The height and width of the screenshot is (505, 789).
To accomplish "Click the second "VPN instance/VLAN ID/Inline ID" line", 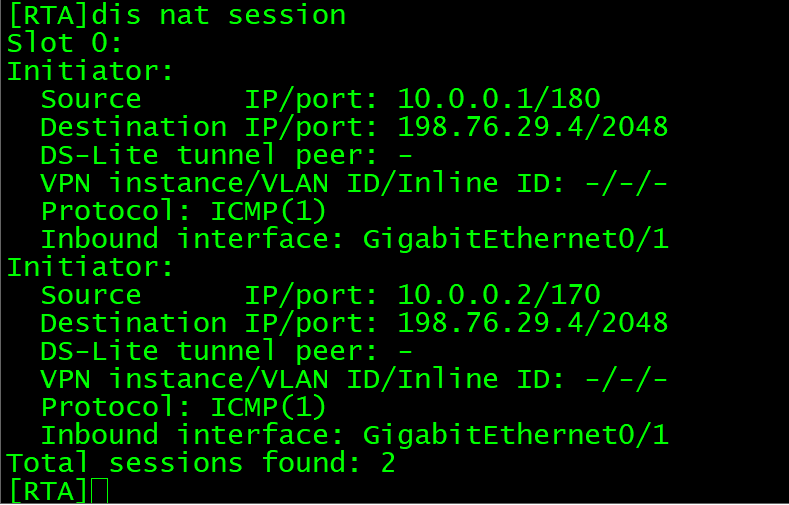I will coord(354,379).
